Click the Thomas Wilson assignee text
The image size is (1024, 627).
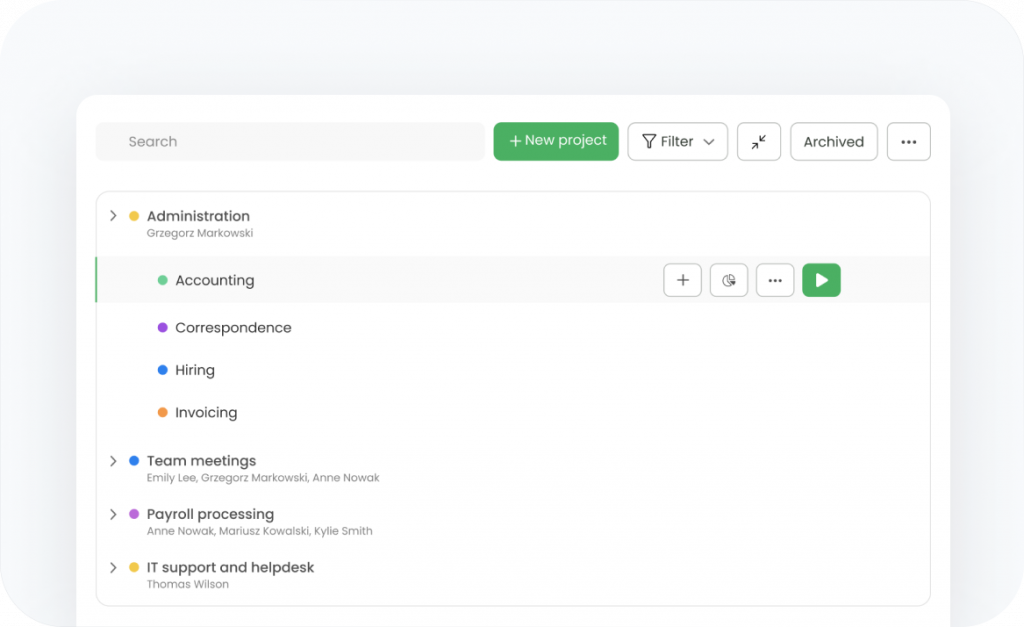[x=187, y=585]
